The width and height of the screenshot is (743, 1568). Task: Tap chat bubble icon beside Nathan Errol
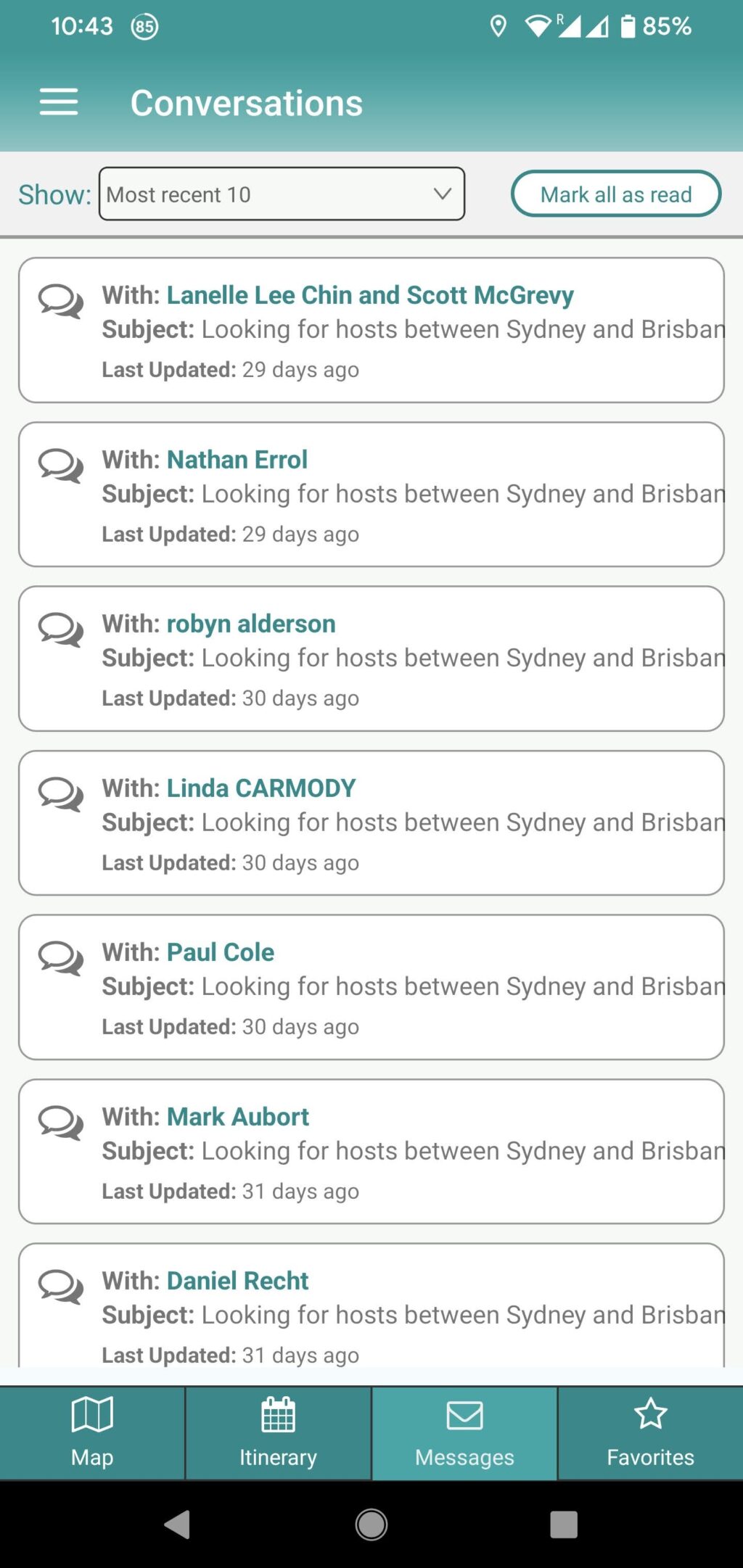click(x=61, y=465)
